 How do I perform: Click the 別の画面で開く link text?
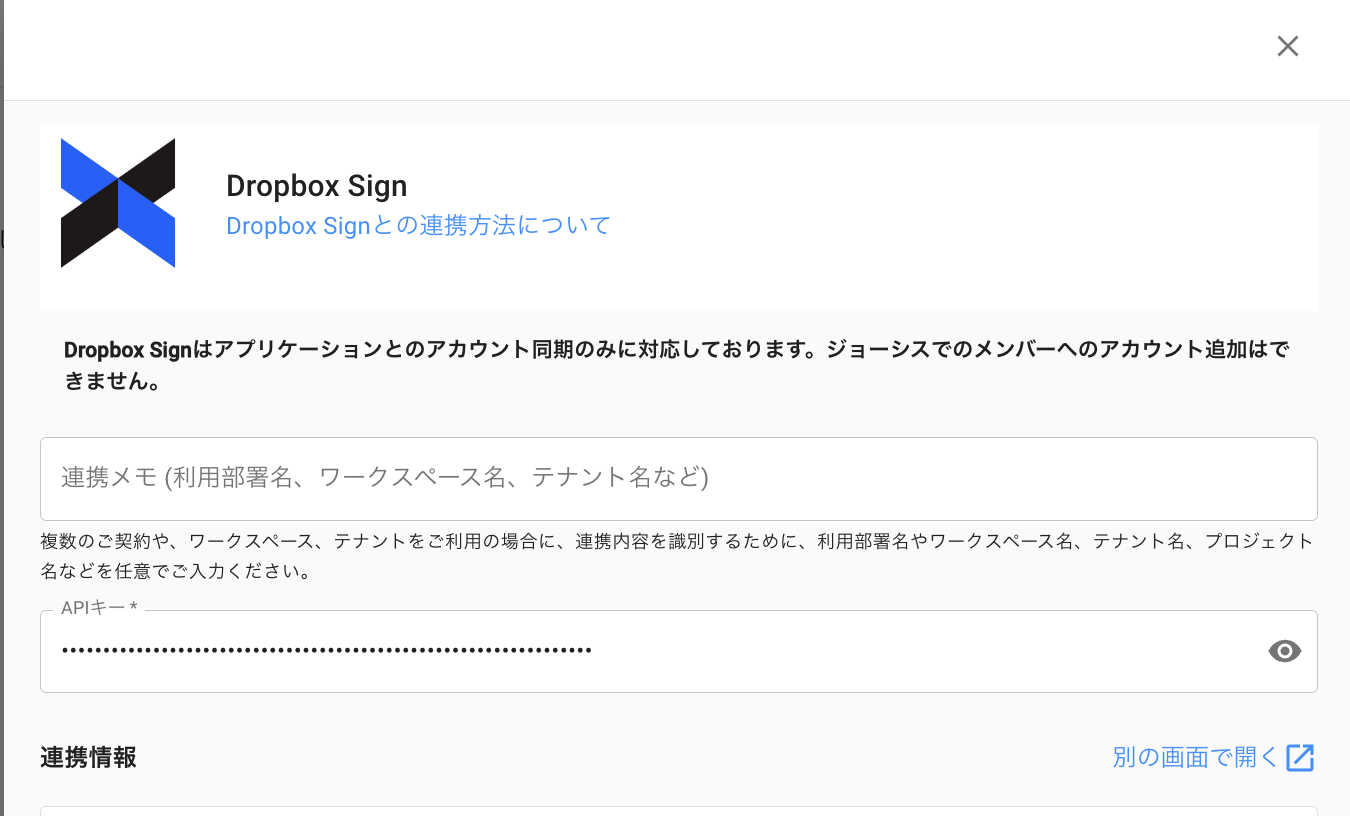(1195, 757)
